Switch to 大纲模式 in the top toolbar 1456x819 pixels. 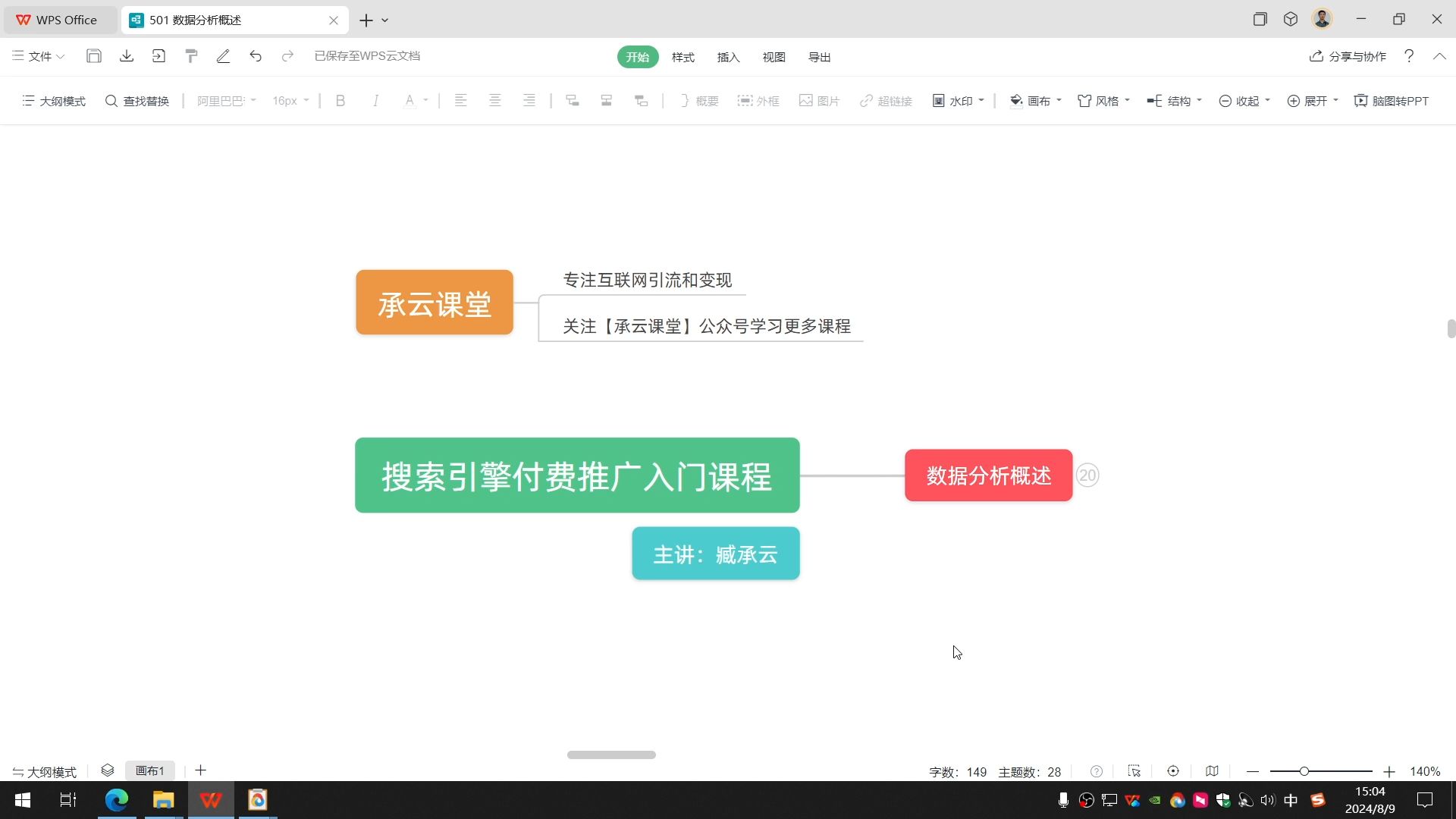(54, 101)
